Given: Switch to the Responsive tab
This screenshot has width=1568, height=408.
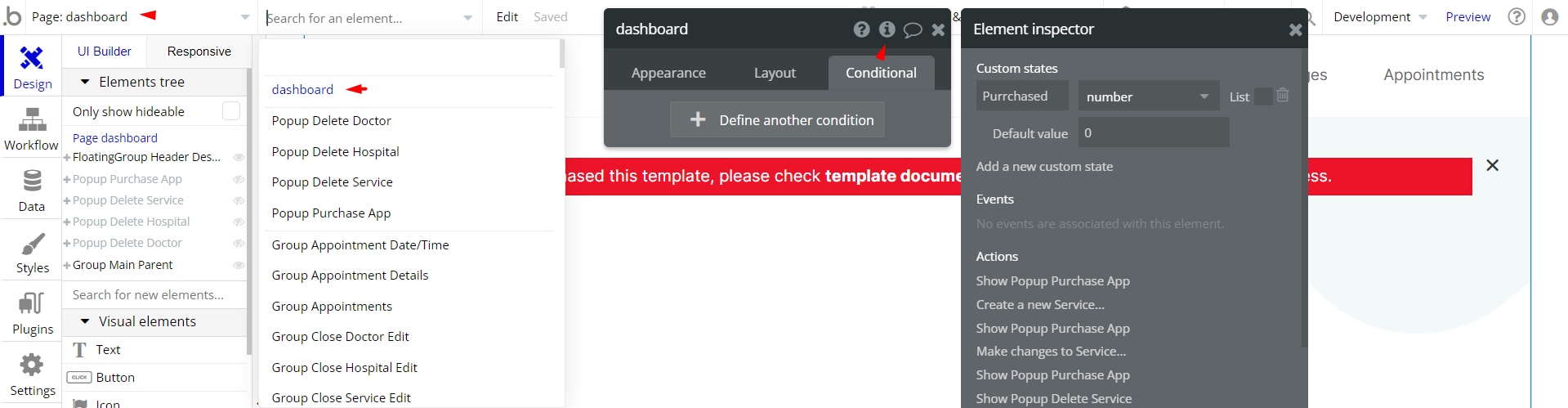Looking at the screenshot, I should click(x=199, y=51).
